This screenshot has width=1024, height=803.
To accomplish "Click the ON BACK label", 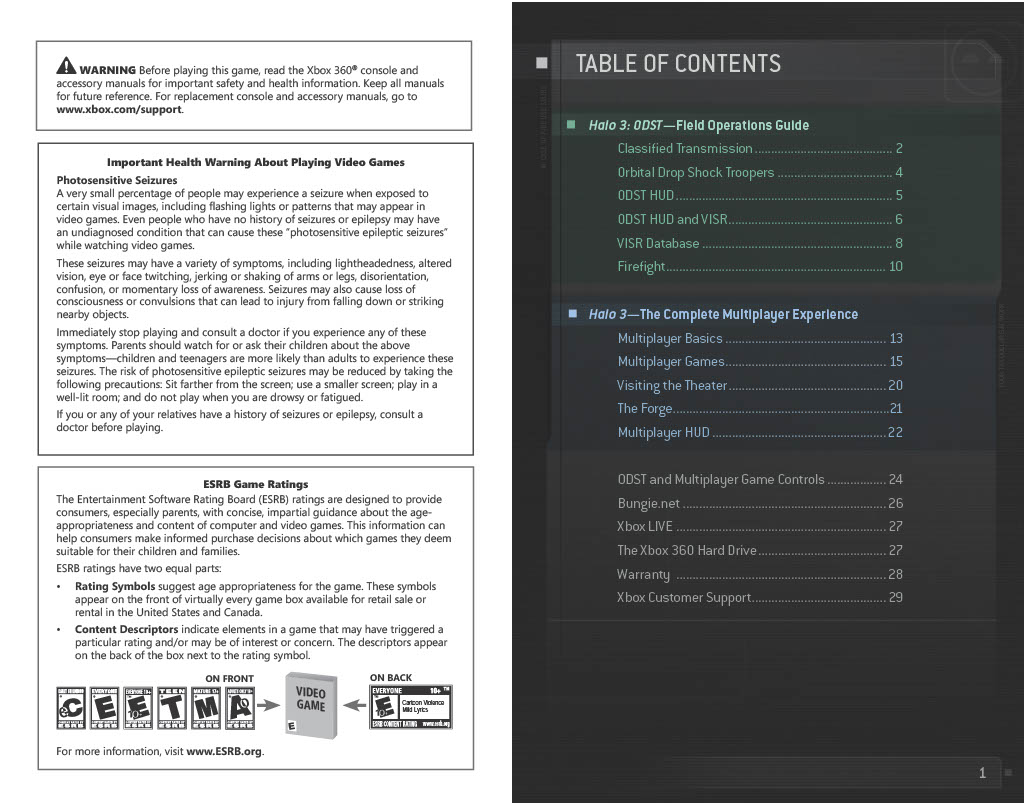I will coord(391,678).
